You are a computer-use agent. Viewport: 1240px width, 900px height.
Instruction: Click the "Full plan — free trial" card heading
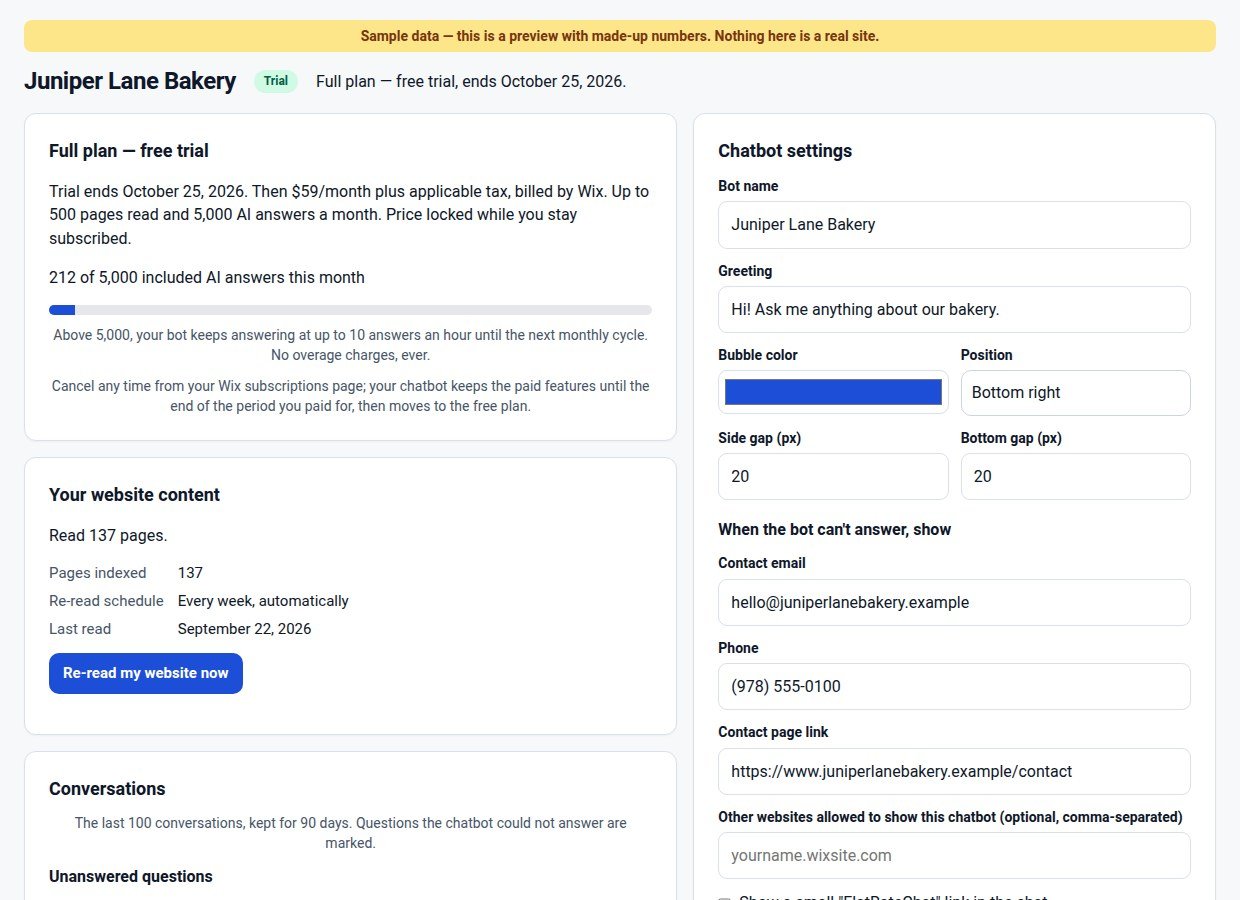(129, 151)
